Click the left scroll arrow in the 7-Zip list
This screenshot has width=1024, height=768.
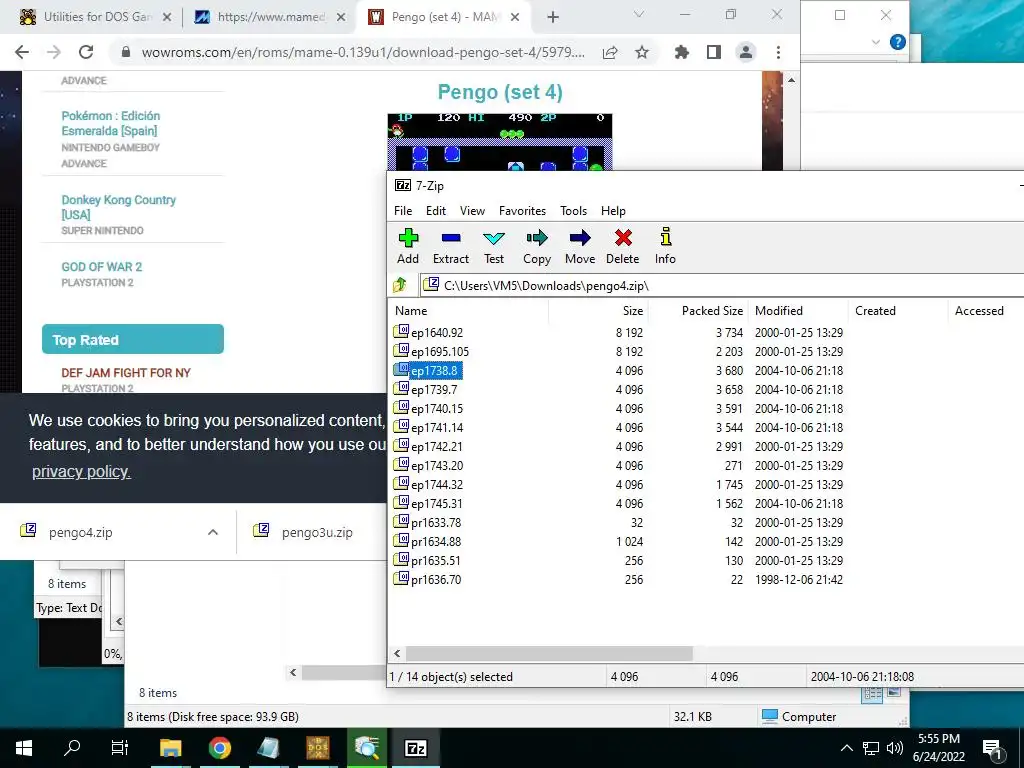397,653
